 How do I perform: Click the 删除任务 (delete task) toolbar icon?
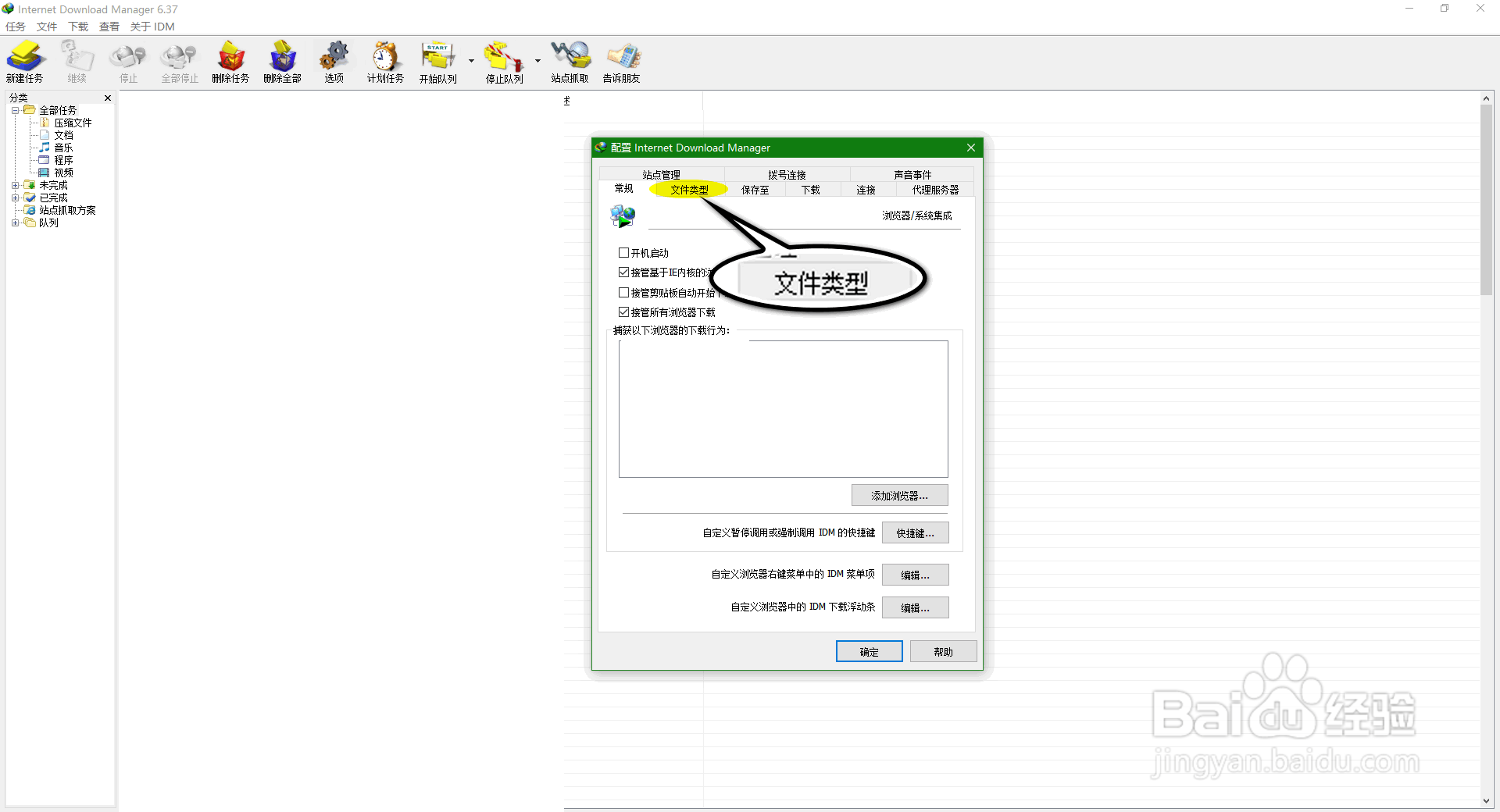point(230,62)
